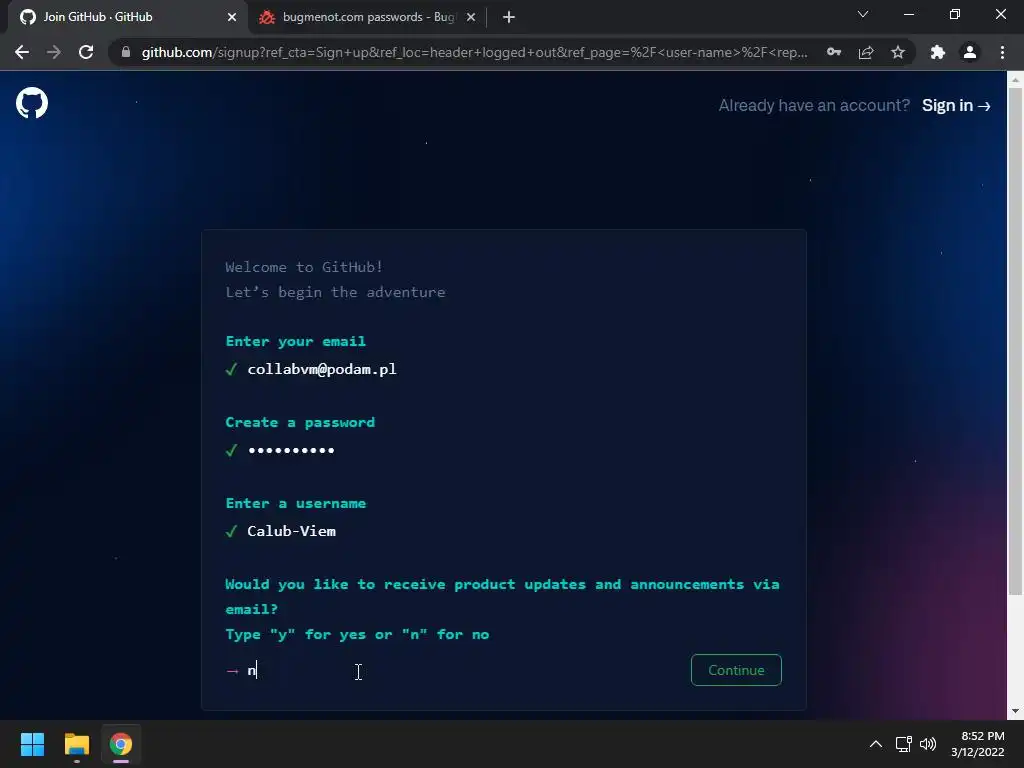Open a new browser tab
1024x768 pixels.
(509, 17)
